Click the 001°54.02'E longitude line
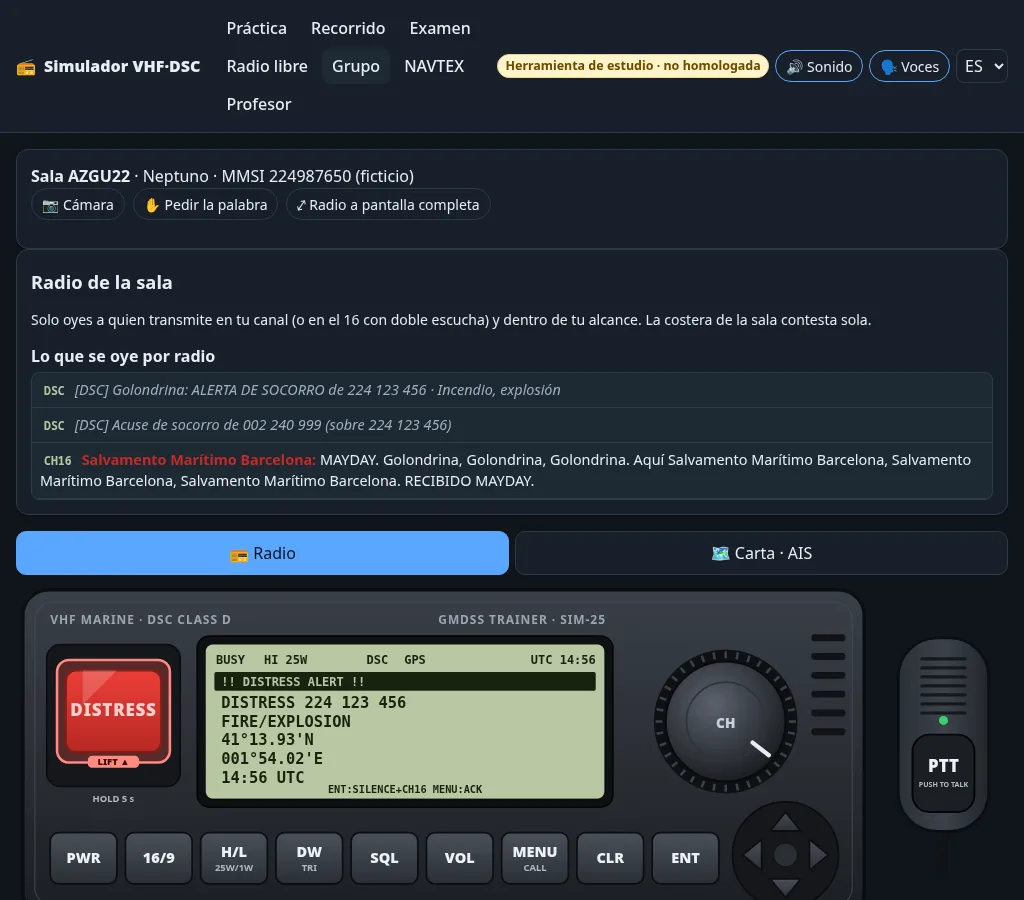The image size is (1024, 900). pos(272,758)
